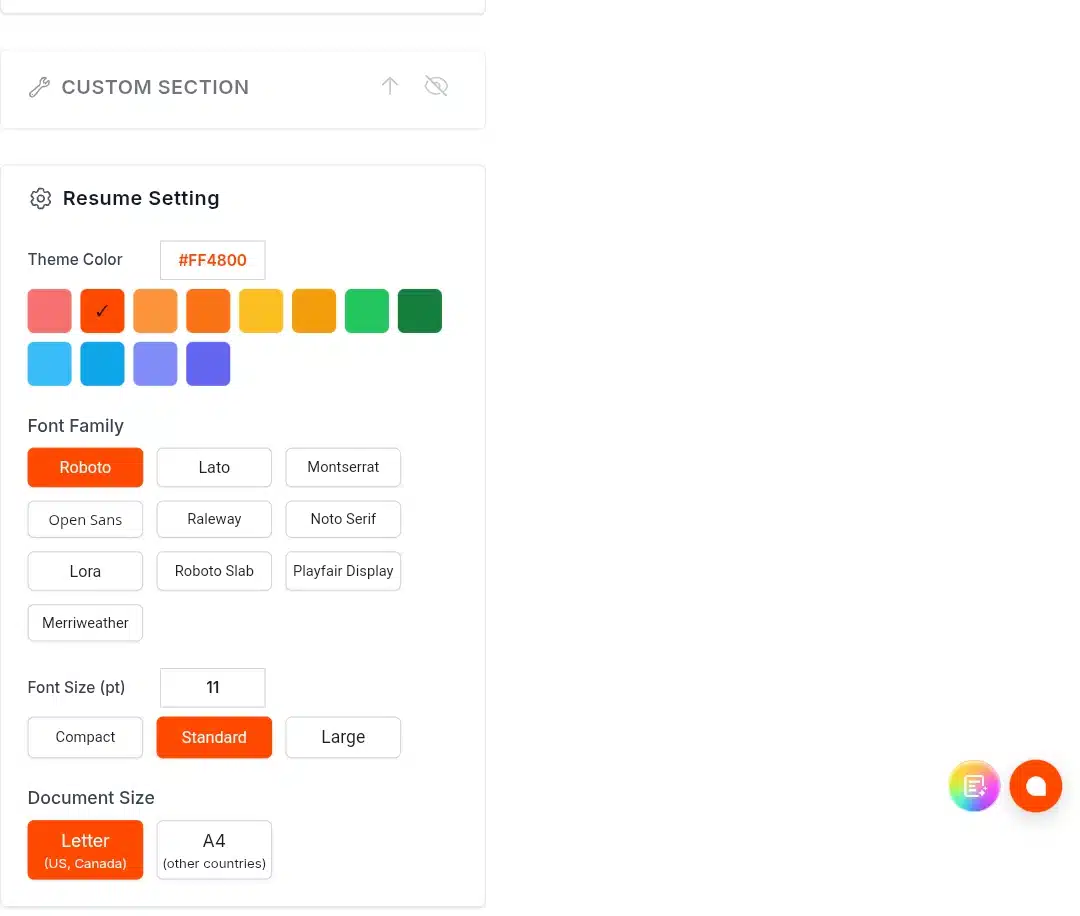Set font size preset to Compact
The width and height of the screenshot is (1080, 916).
[x=85, y=737]
